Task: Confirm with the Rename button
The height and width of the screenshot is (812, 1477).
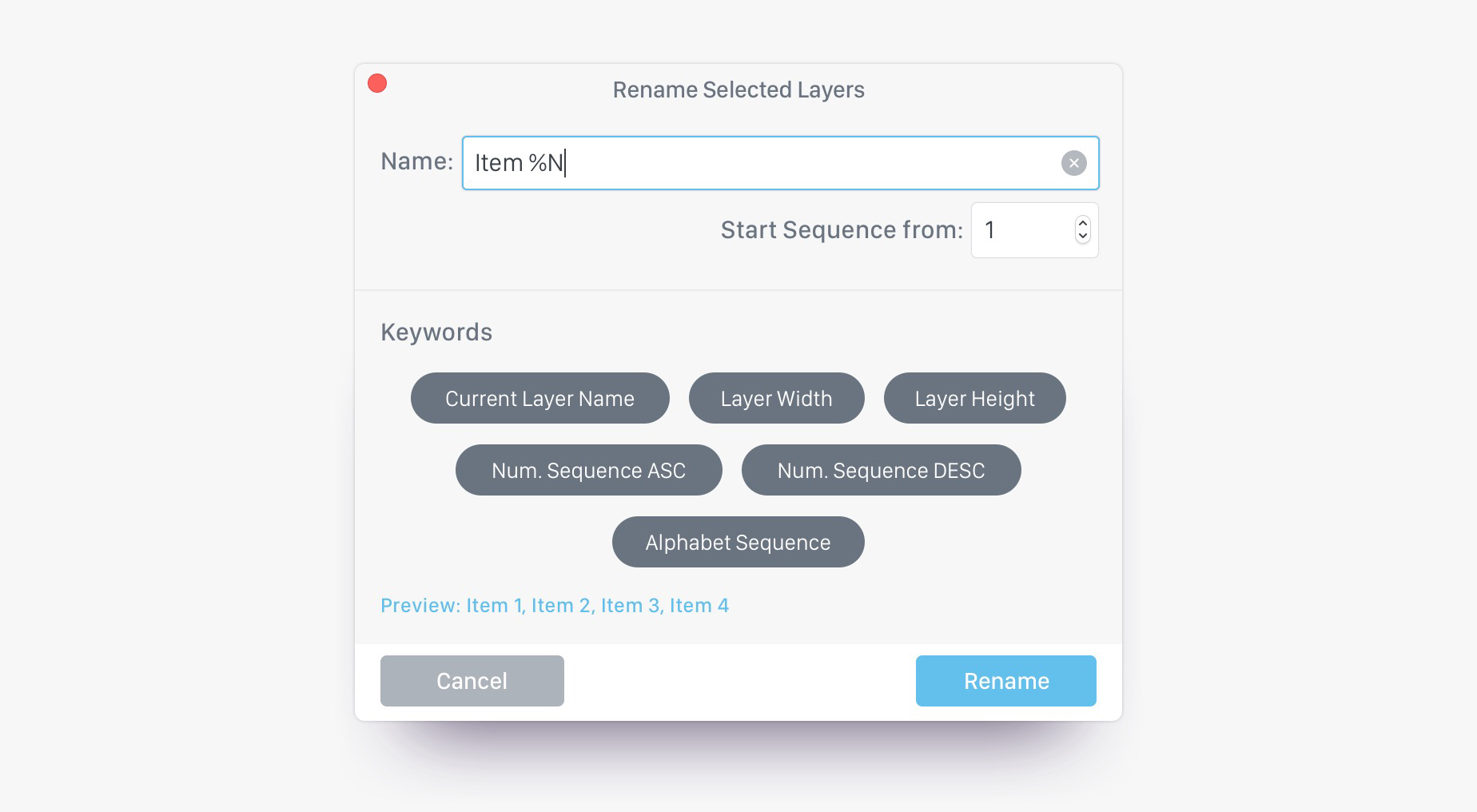Action: point(1006,681)
